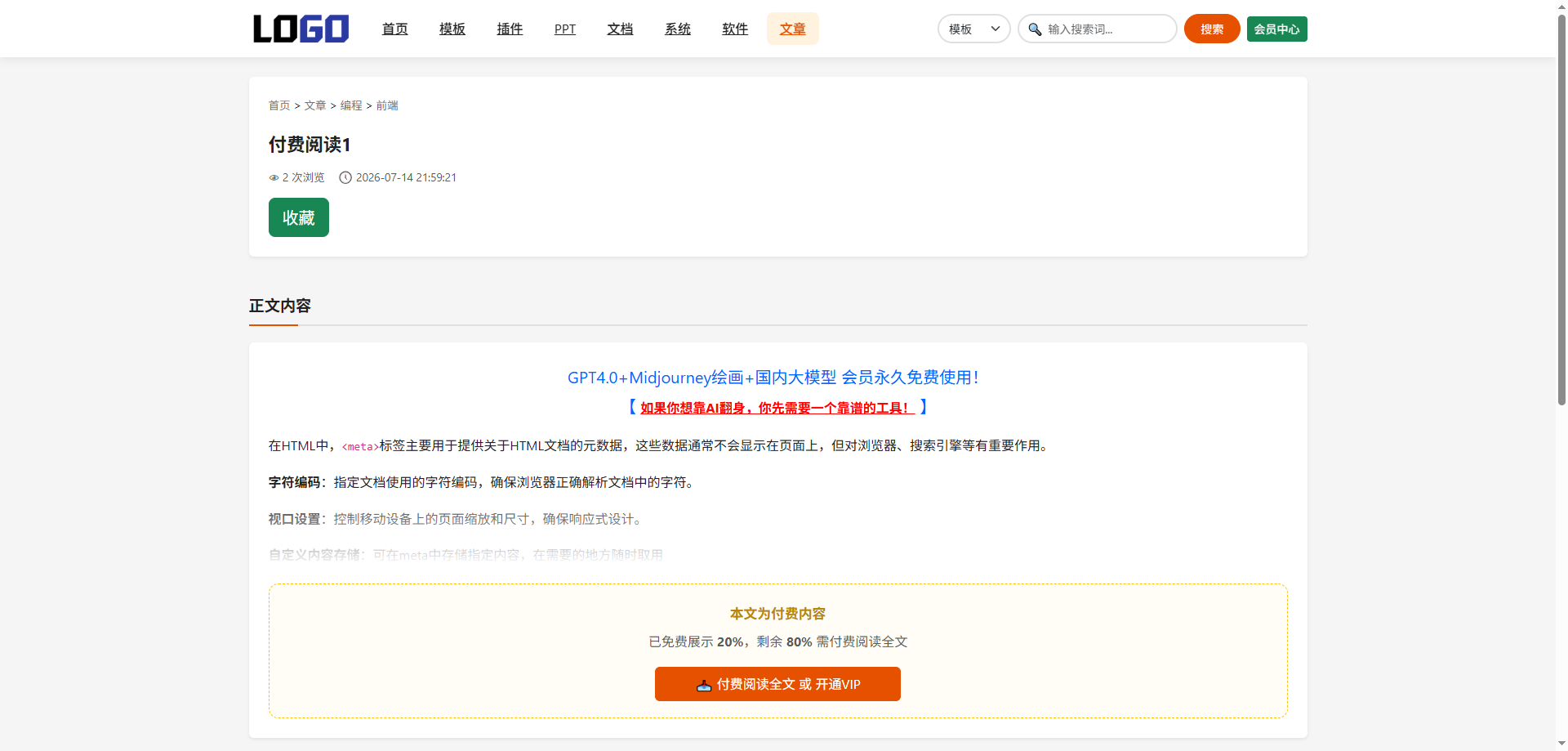Go to 首页 in the navigation bar

tap(395, 29)
